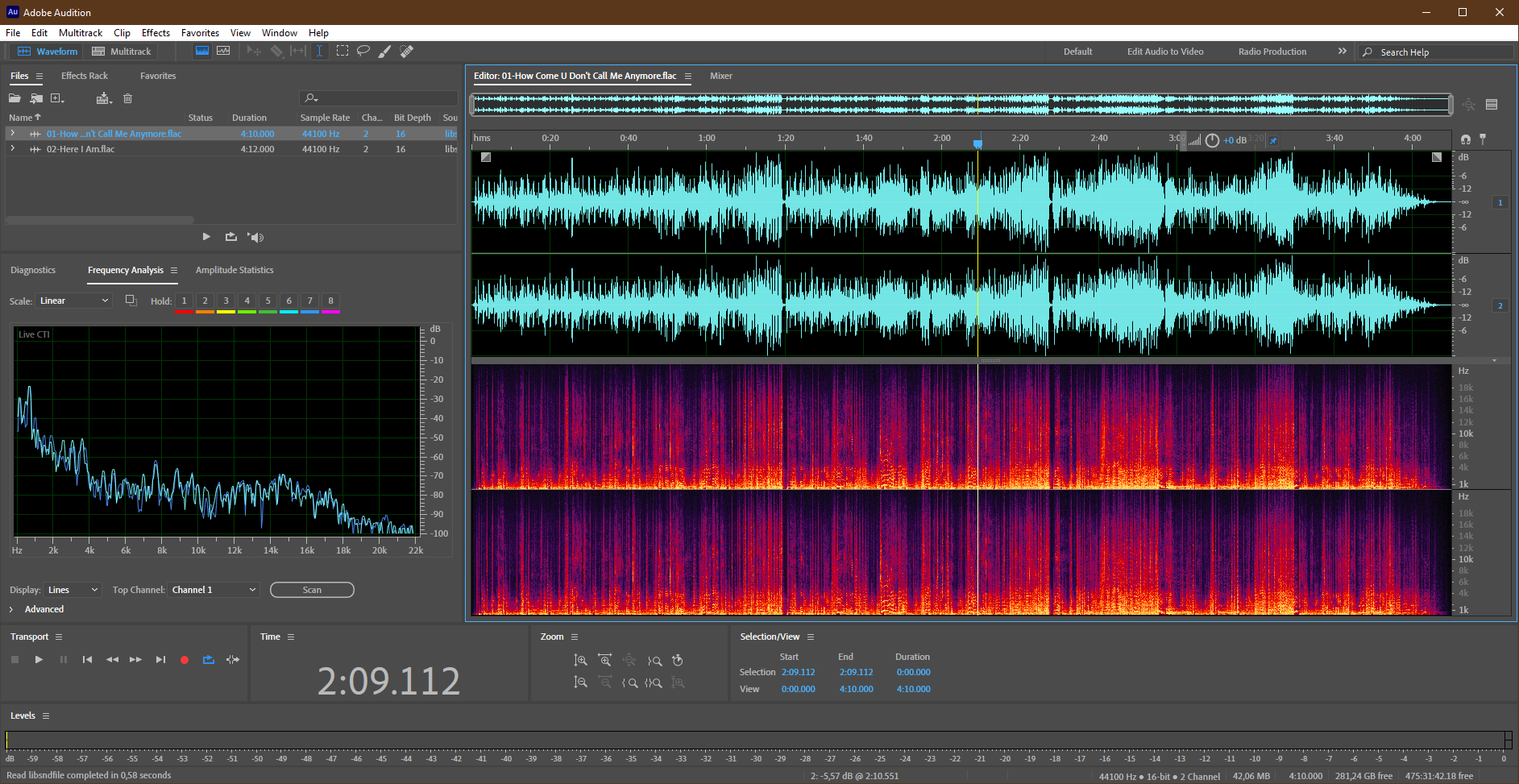Switch to Multitrack editor view

click(x=122, y=52)
